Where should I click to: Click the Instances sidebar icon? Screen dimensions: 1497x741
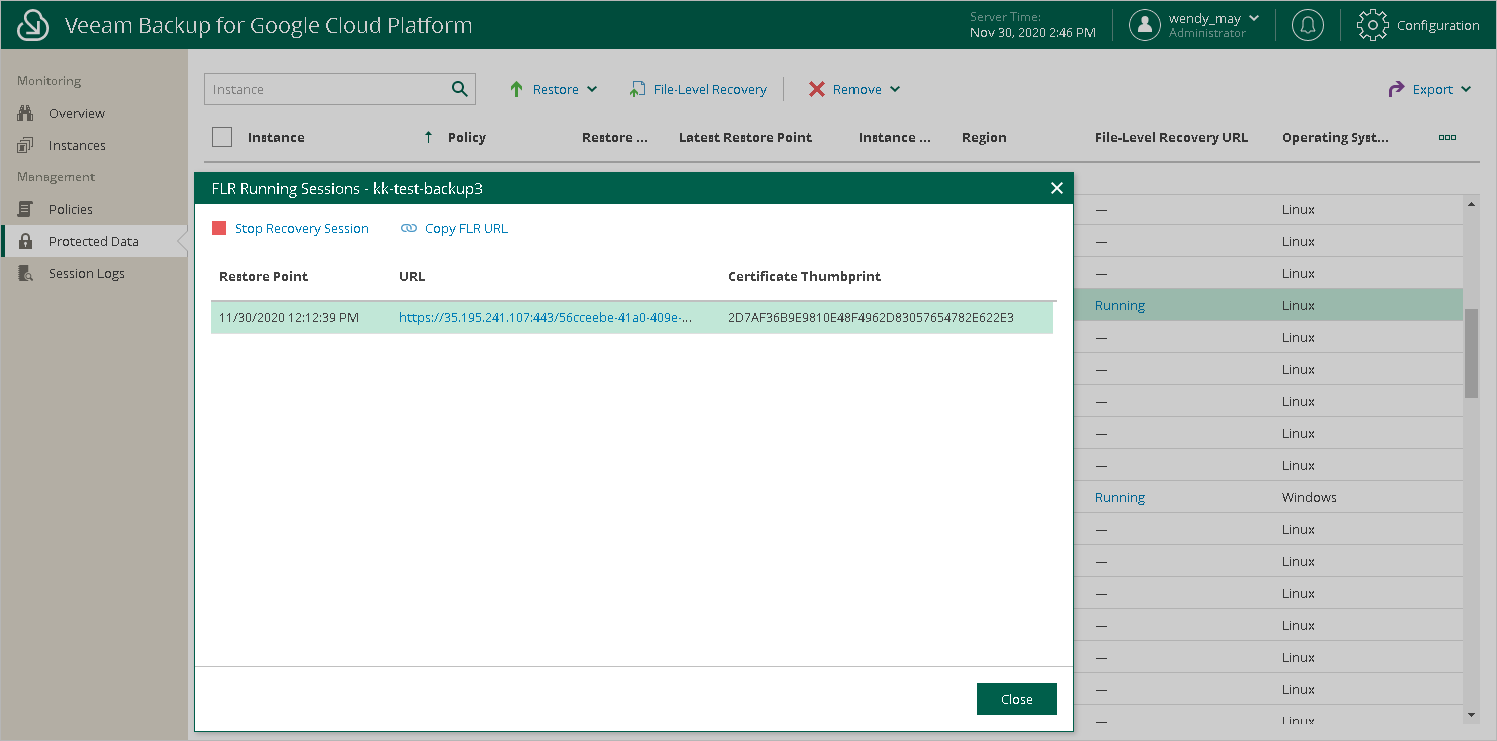click(26, 145)
